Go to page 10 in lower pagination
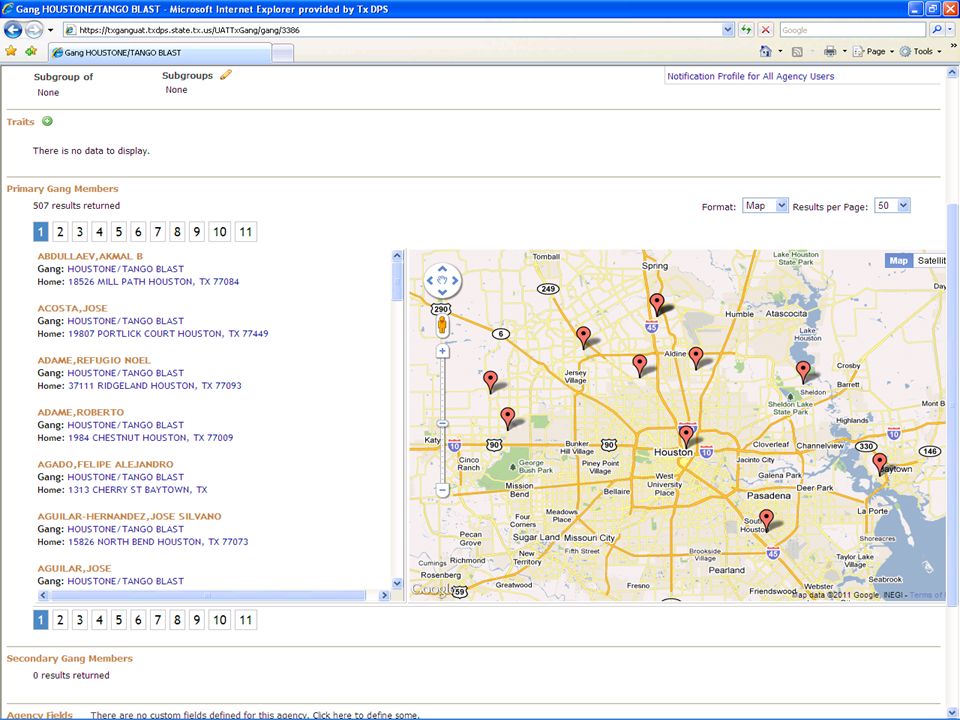 (220, 620)
